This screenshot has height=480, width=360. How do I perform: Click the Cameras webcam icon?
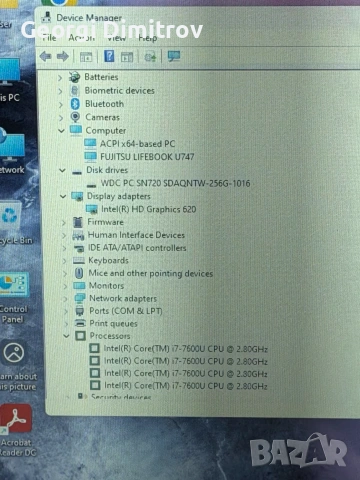tap(76, 117)
